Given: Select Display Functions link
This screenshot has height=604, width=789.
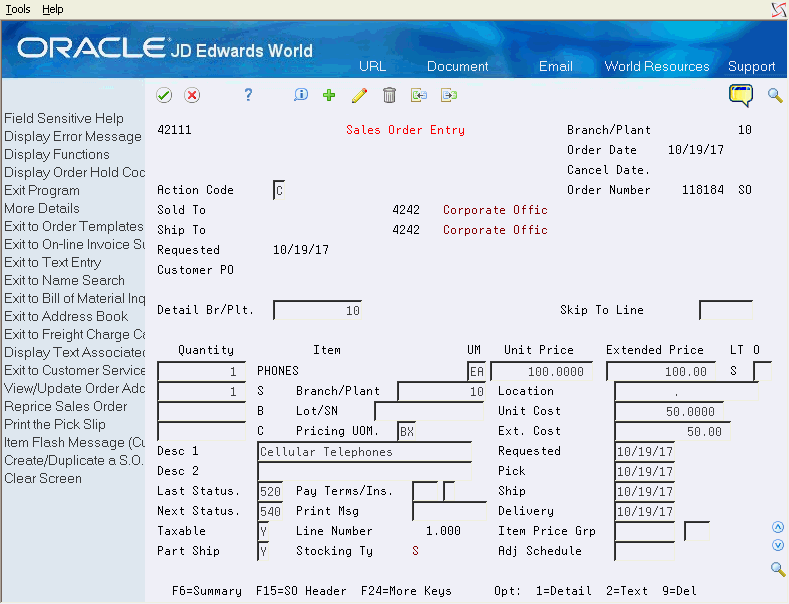Looking at the screenshot, I should [x=57, y=155].
